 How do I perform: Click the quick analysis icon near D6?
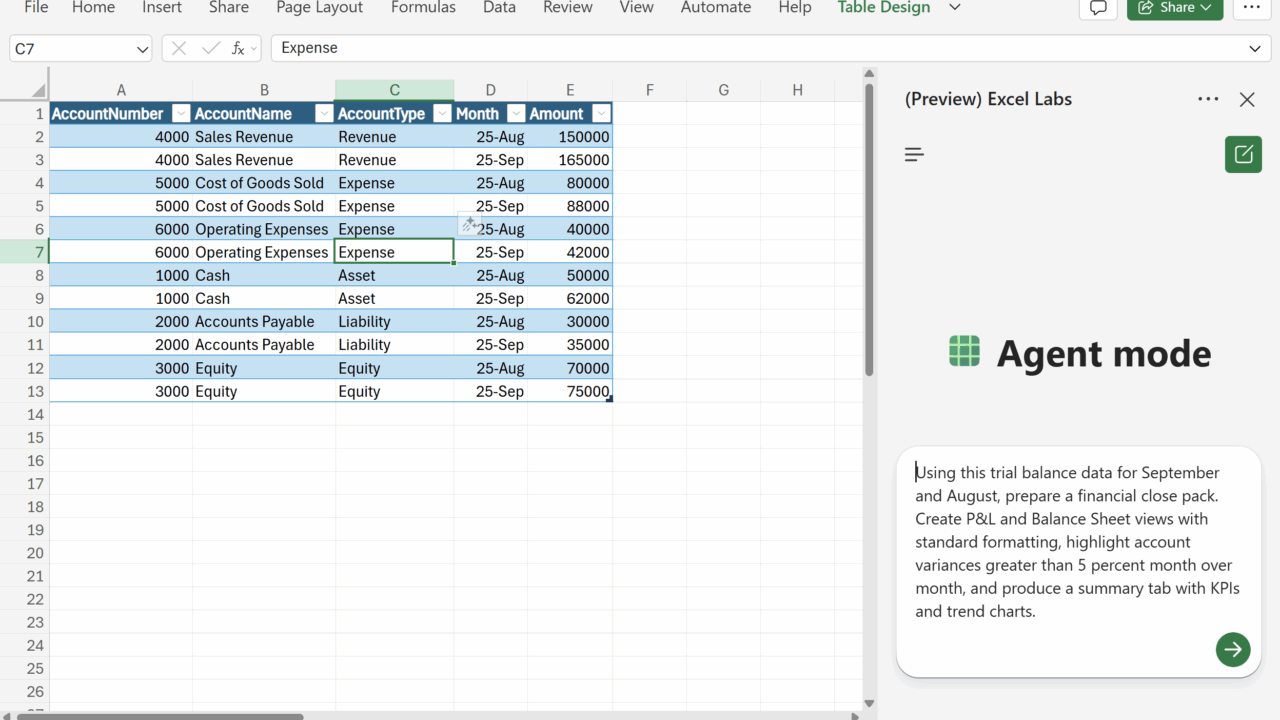coord(469,224)
